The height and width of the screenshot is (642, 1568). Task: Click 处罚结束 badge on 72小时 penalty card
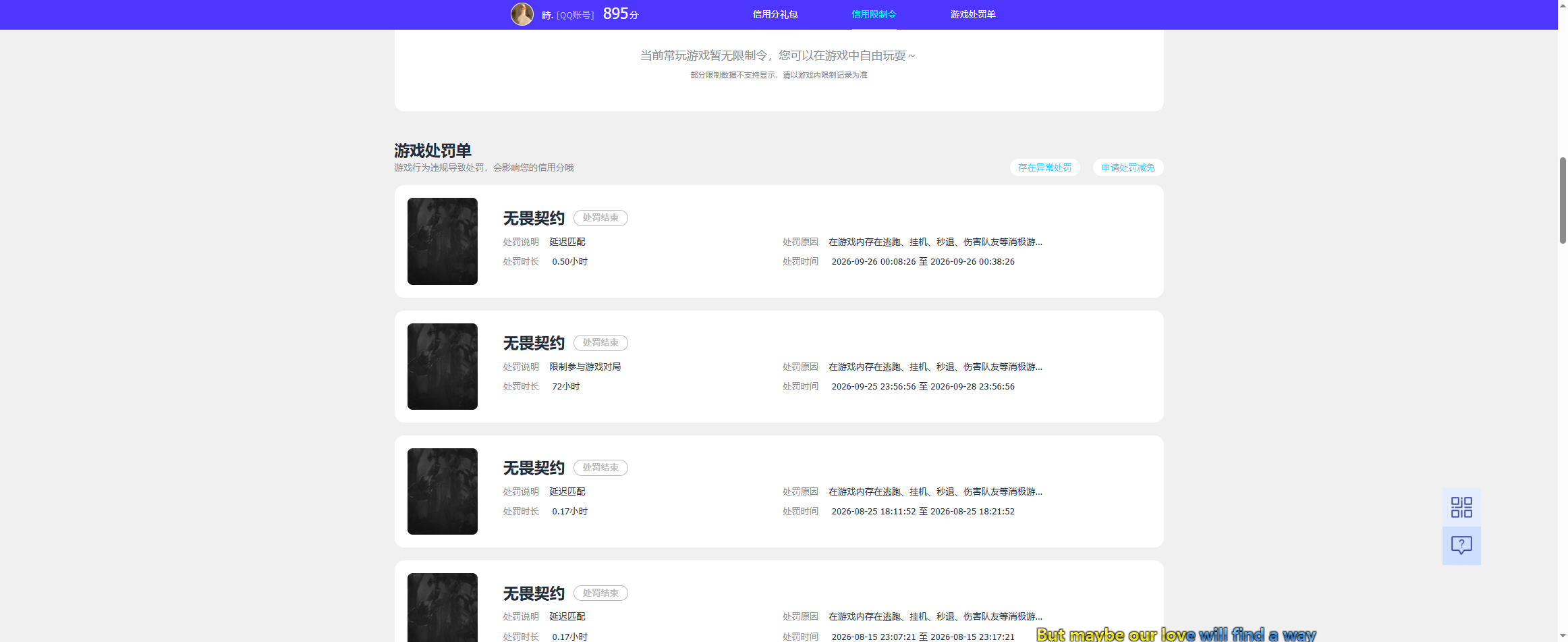click(600, 343)
